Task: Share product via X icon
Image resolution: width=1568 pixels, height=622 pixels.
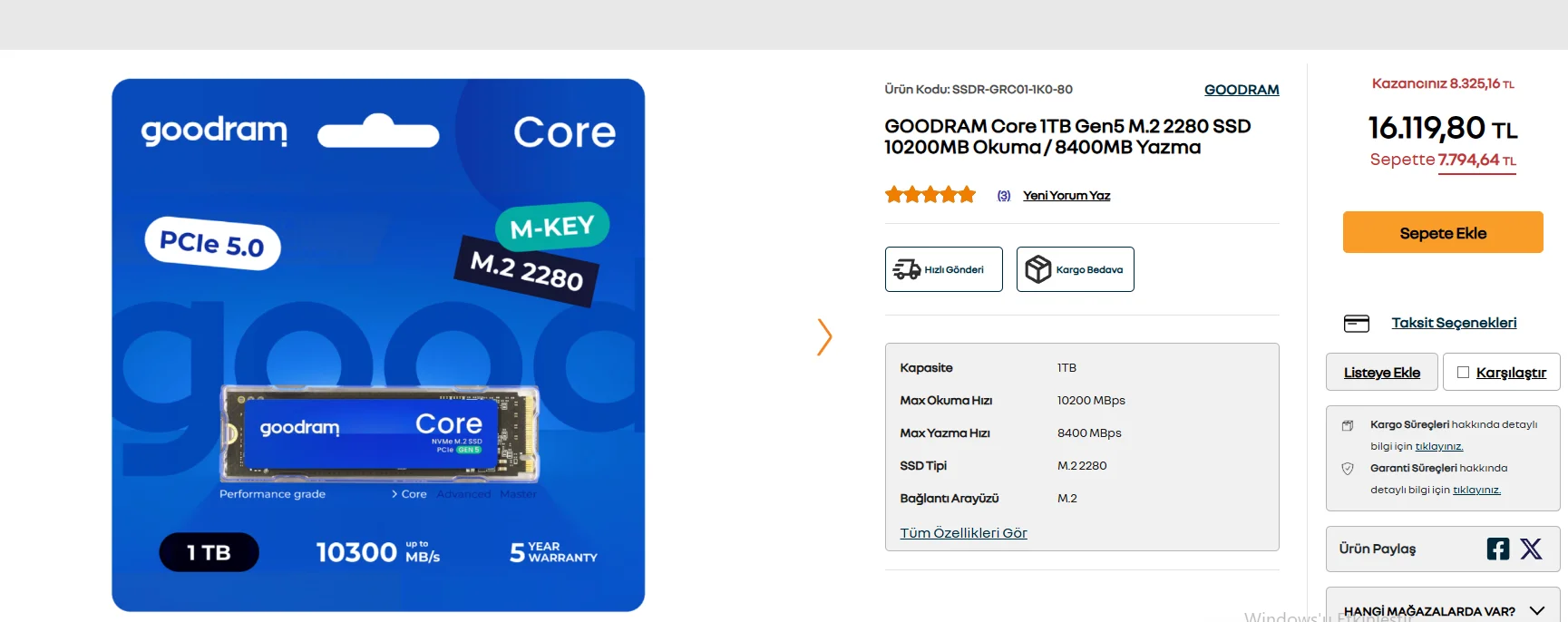Action: tap(1531, 549)
